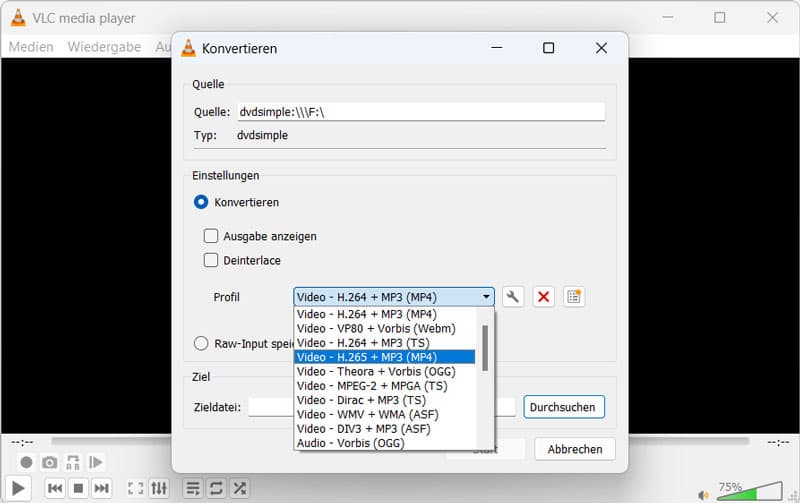Screen dimensions: 800x503
Task: Toggle fullscreen mode in VLC
Action: (x=136, y=488)
